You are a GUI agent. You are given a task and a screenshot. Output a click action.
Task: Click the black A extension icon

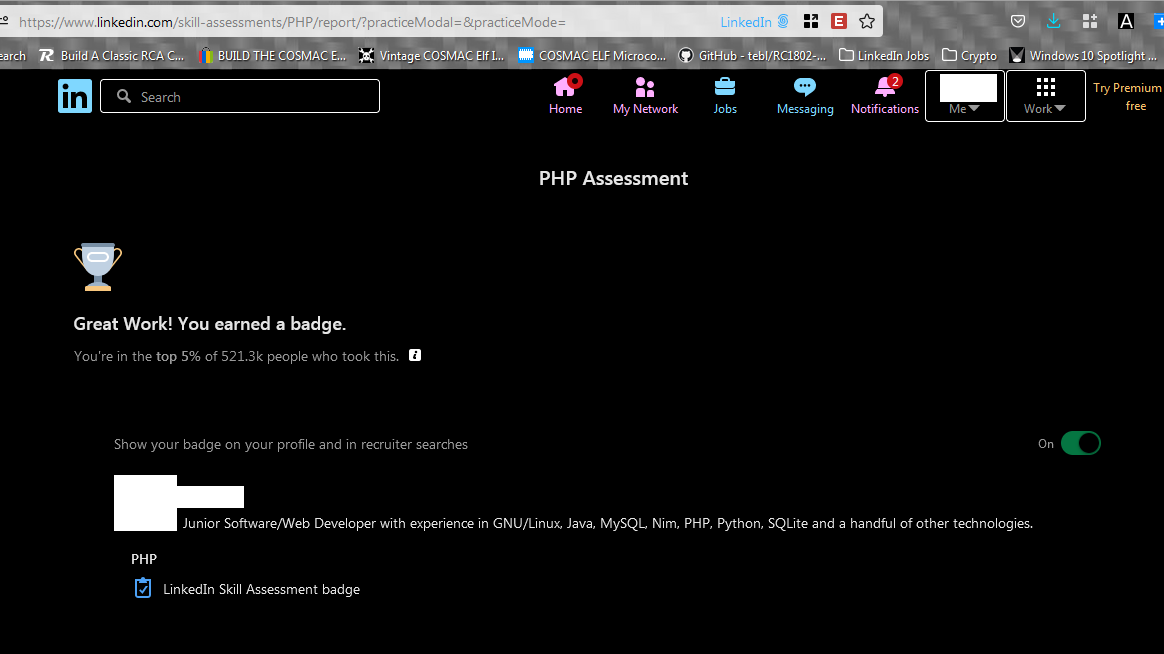pos(1126,22)
